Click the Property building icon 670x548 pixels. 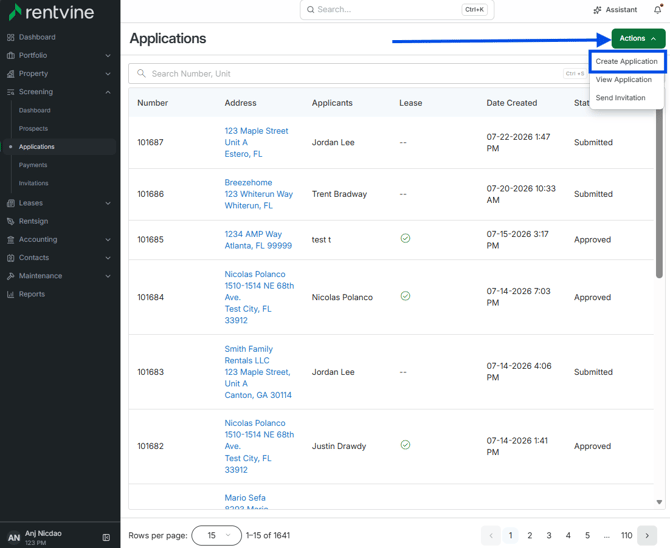point(11,74)
